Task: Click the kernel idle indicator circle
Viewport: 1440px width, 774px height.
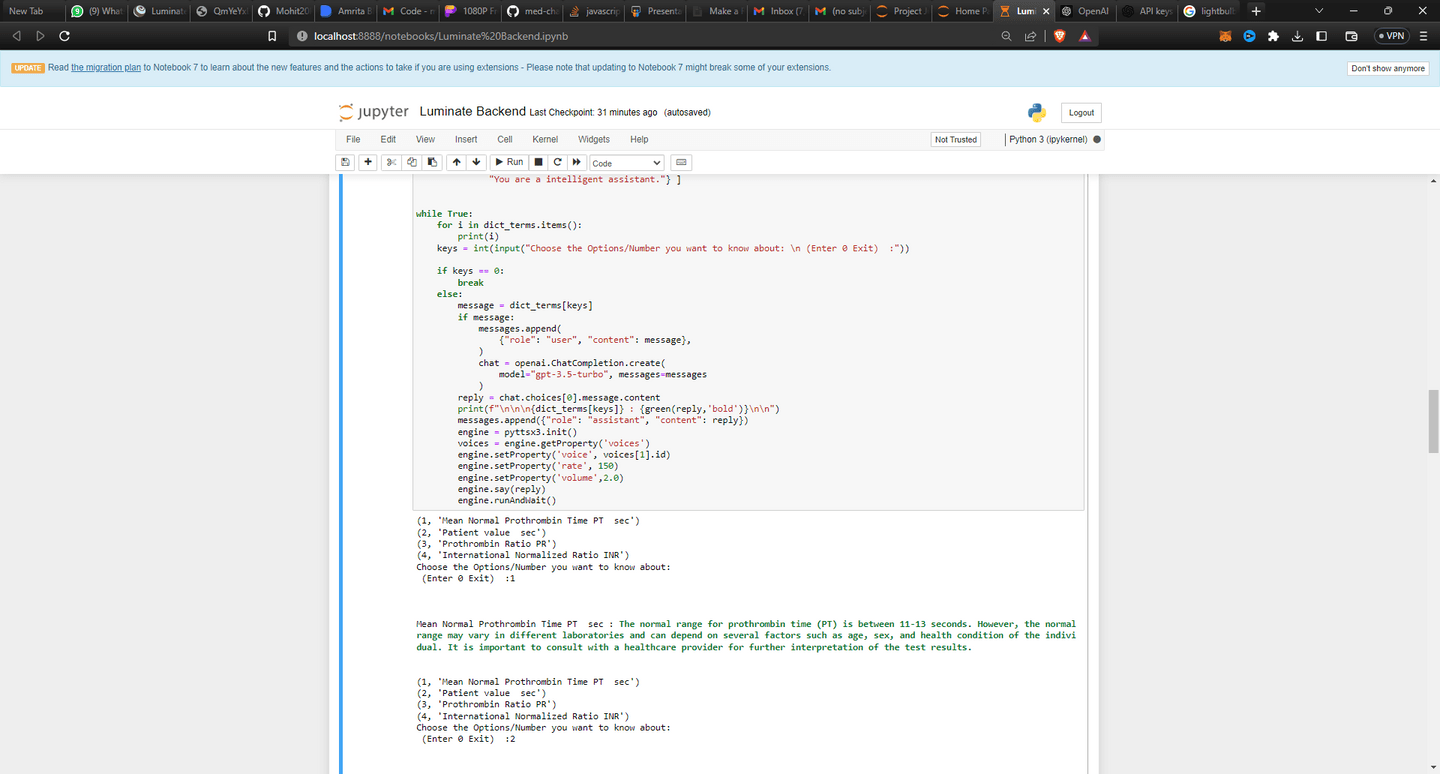Action: tap(1097, 140)
